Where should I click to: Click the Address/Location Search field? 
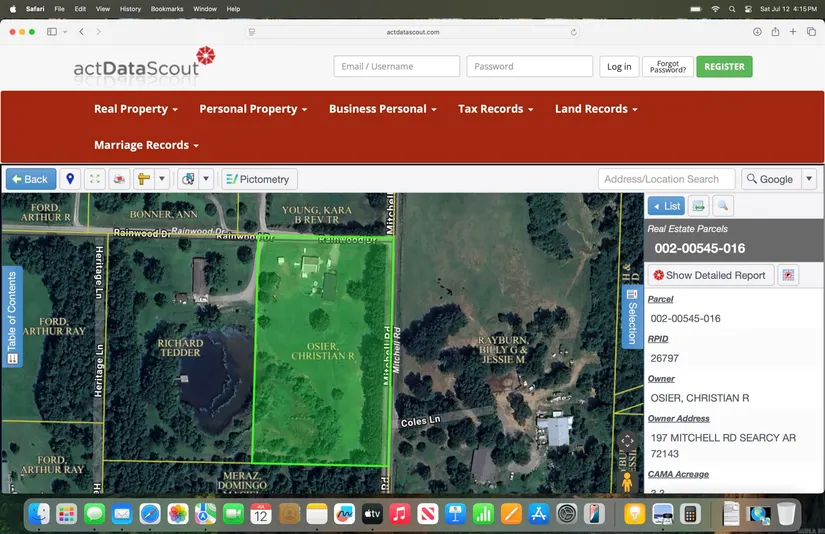point(666,179)
